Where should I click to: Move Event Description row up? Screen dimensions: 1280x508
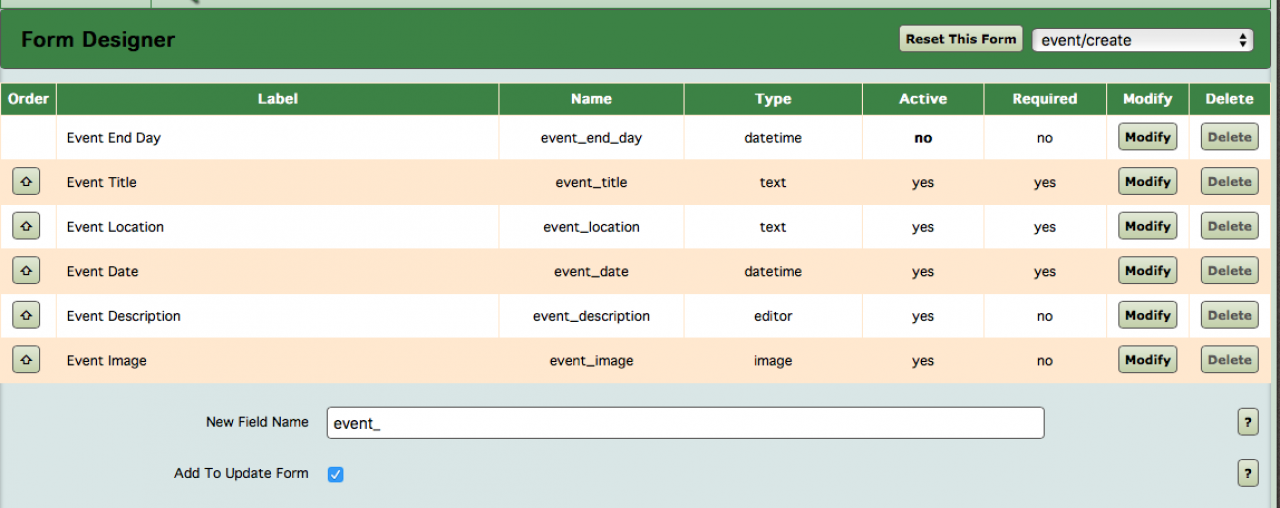coord(26,316)
